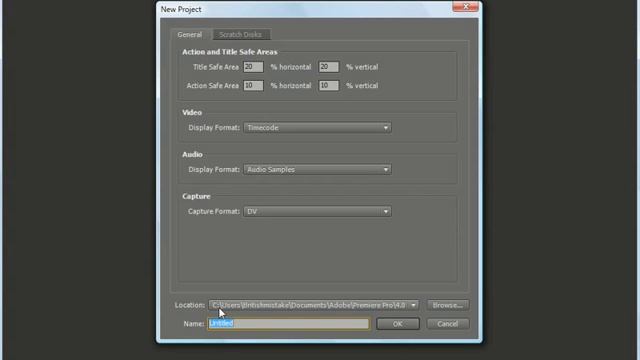Viewport: 640px width, 360px height.
Task: Switch to the General tab
Action: (x=190, y=35)
